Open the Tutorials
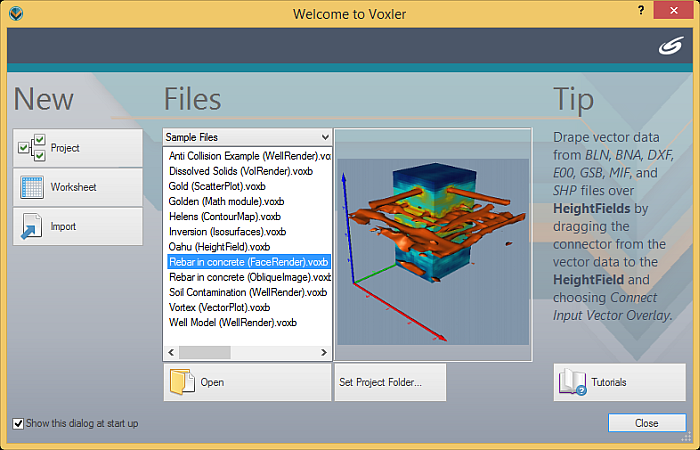 tap(620, 382)
